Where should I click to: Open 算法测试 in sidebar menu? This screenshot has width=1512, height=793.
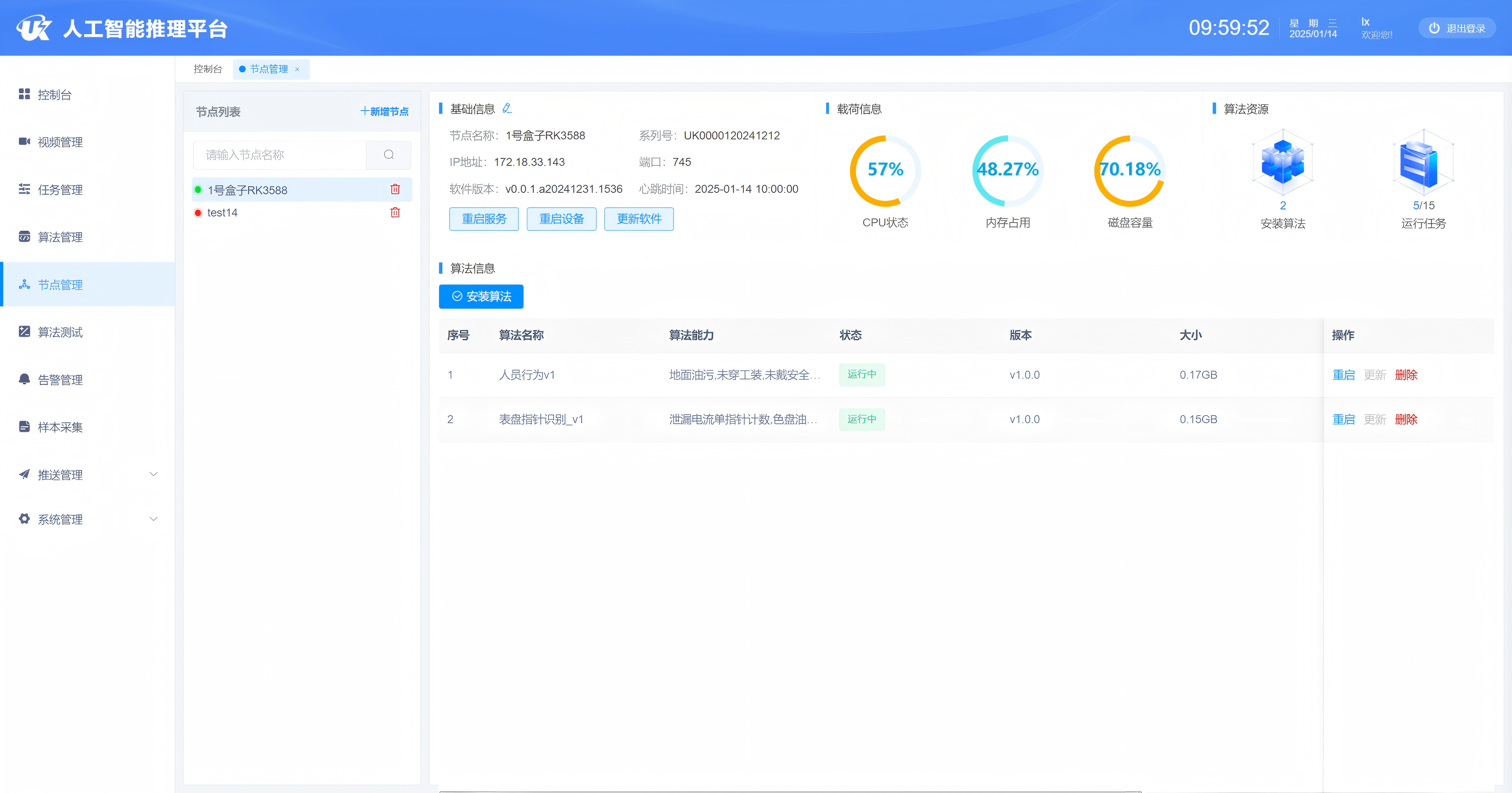click(x=60, y=332)
